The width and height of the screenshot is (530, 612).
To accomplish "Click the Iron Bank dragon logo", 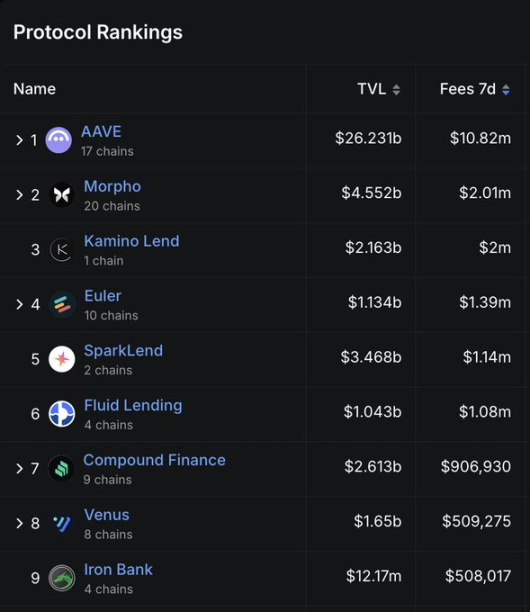I will tap(62, 578).
